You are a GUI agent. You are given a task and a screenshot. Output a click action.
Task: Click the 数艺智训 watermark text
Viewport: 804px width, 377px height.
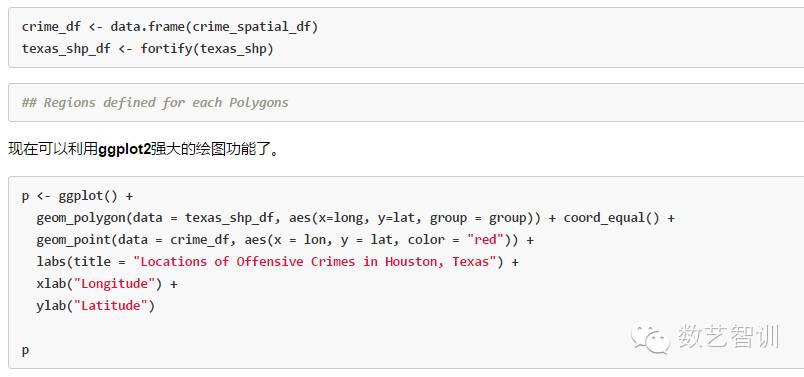pos(728,337)
